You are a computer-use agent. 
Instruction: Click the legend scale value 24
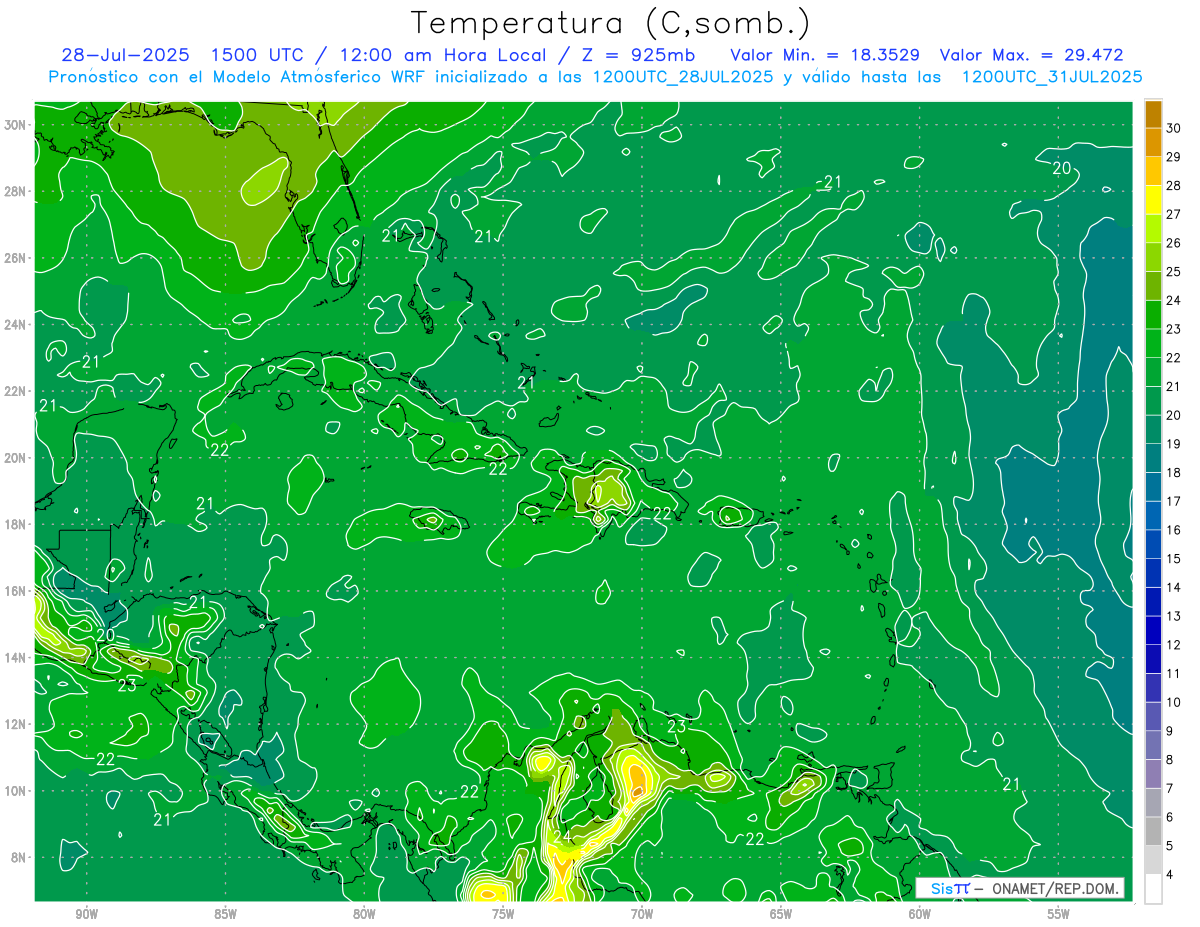pos(1174,301)
